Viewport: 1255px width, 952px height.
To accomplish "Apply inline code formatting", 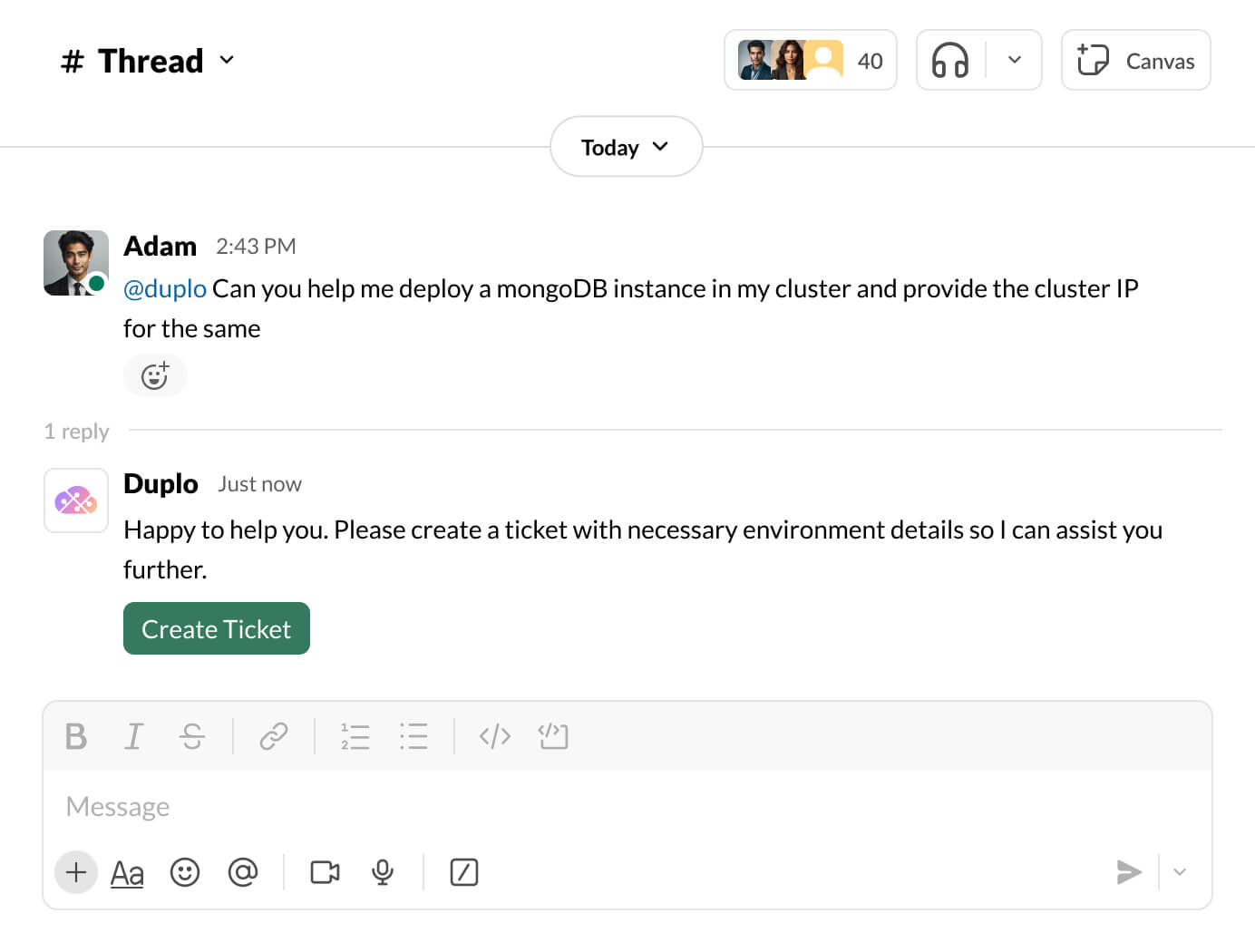I will pos(494,736).
